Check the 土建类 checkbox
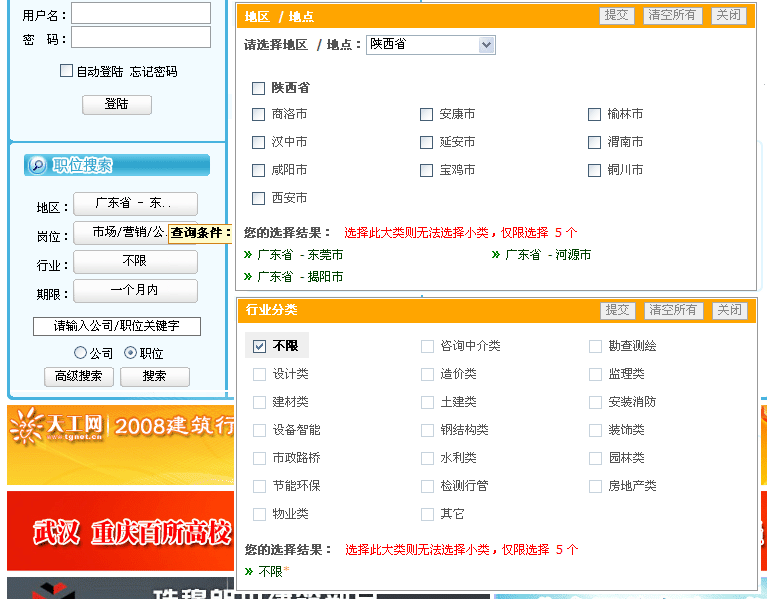Screen dimensions: 767x599 pos(427,402)
